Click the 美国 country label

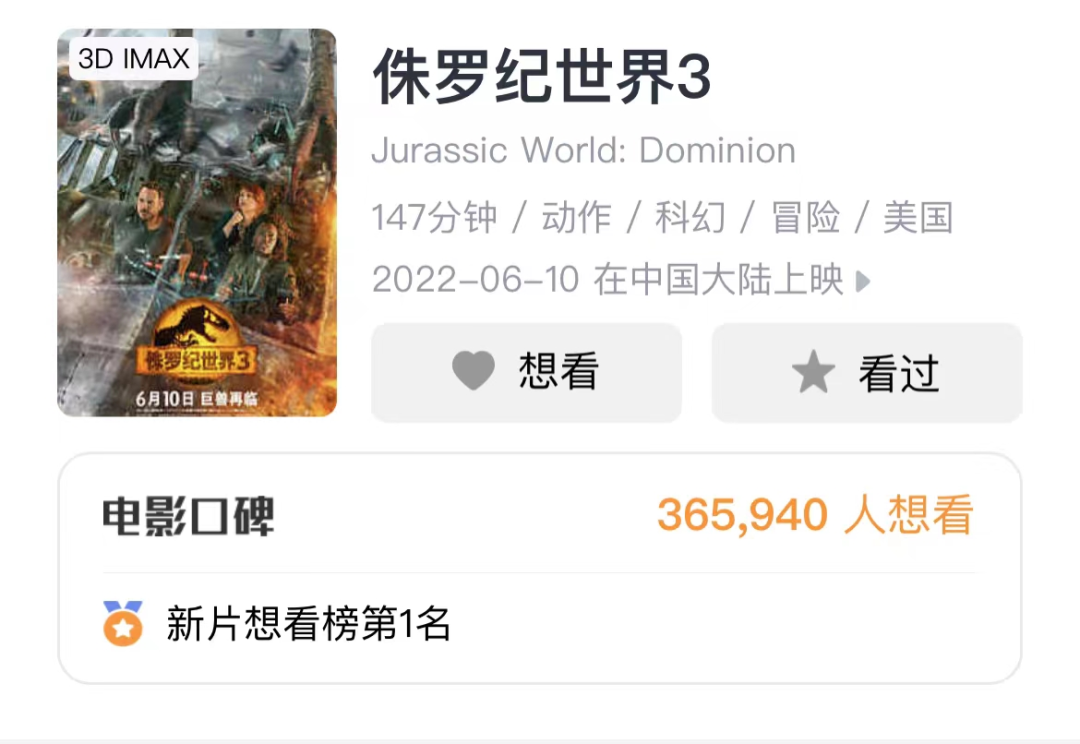point(918,218)
